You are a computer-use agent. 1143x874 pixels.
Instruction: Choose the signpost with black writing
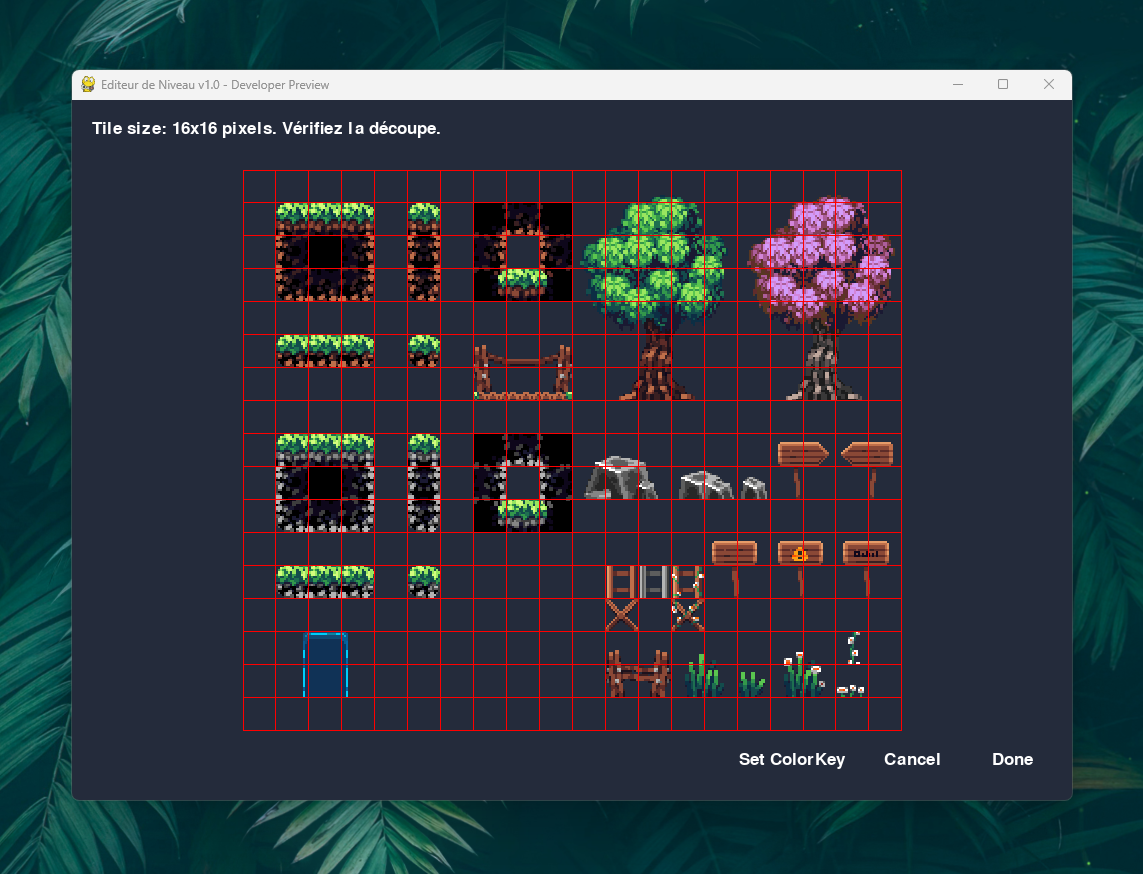866,568
